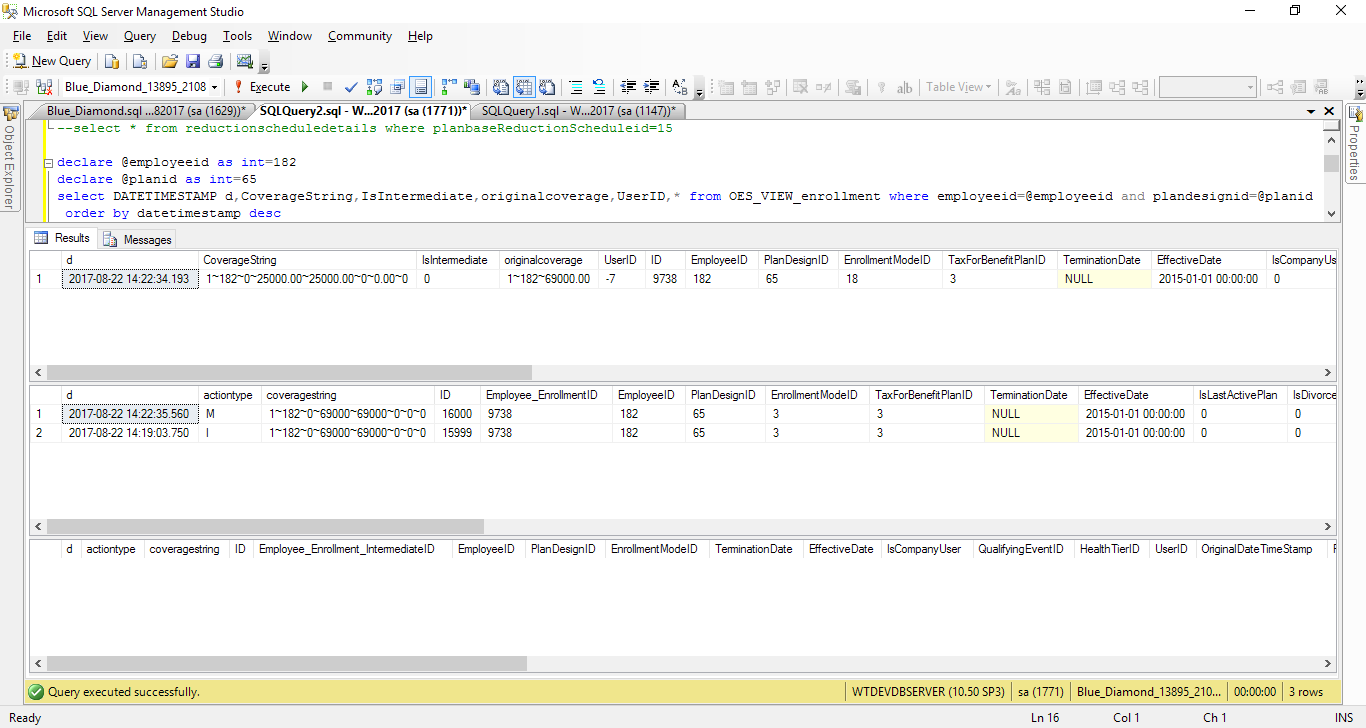Viewport: 1366px width, 728px height.
Task: Open the Query menu
Action: click(x=139, y=36)
